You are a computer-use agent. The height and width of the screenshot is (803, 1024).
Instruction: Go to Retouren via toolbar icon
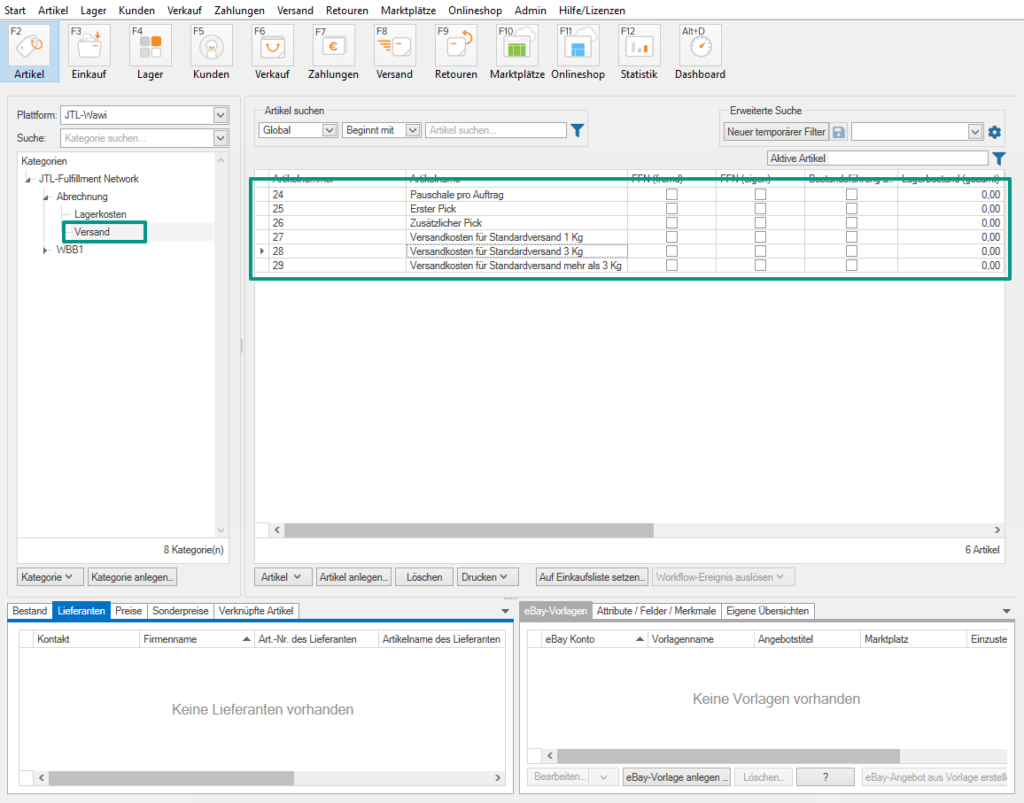click(x=456, y=46)
